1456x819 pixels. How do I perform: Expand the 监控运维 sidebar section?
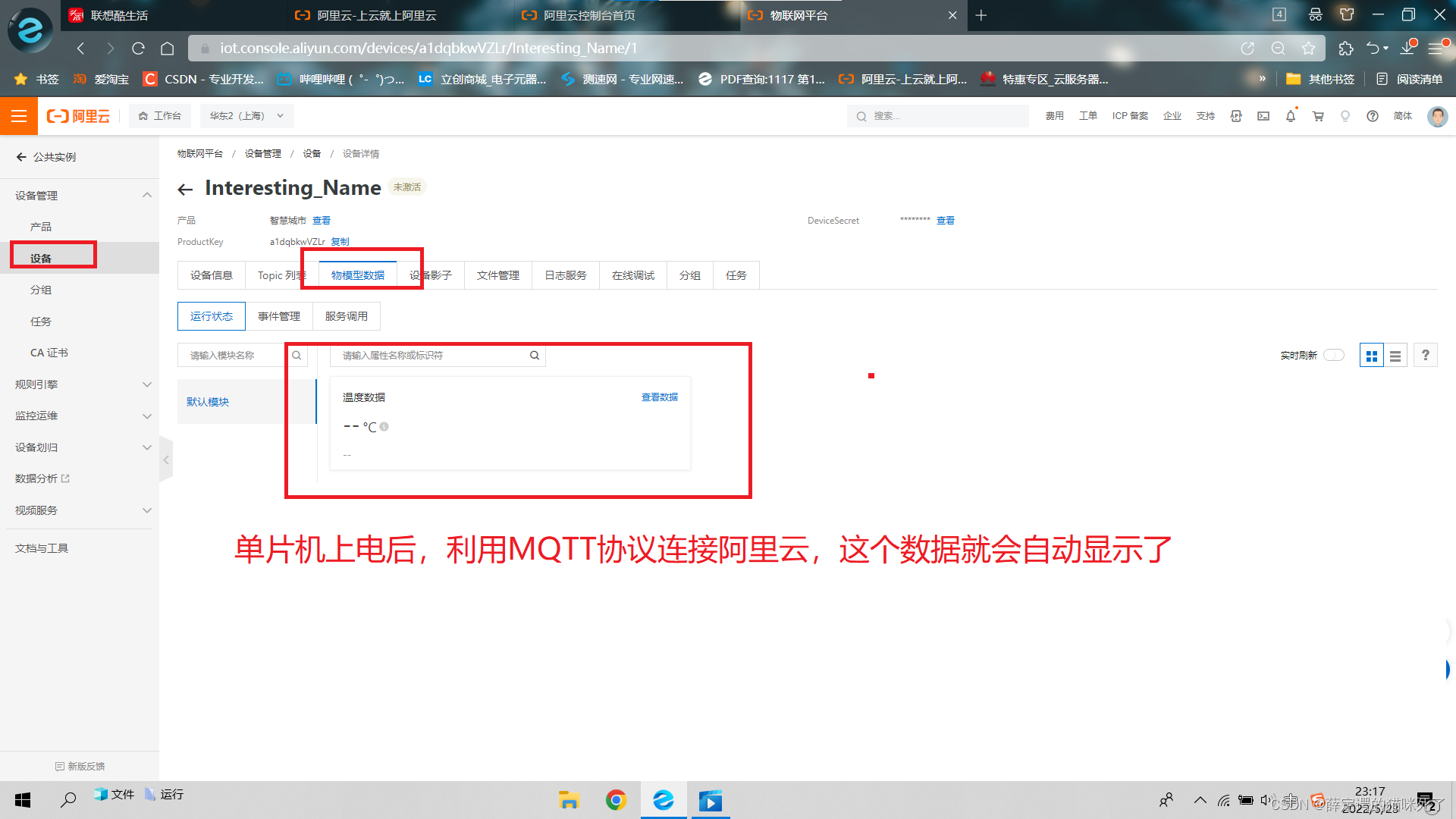tap(147, 416)
